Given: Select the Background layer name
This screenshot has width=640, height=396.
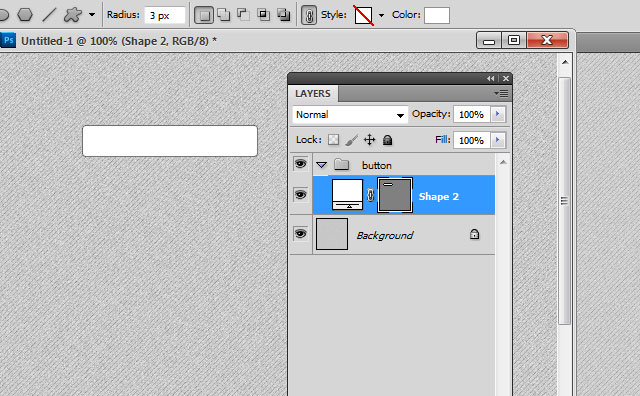Looking at the screenshot, I should [x=384, y=236].
